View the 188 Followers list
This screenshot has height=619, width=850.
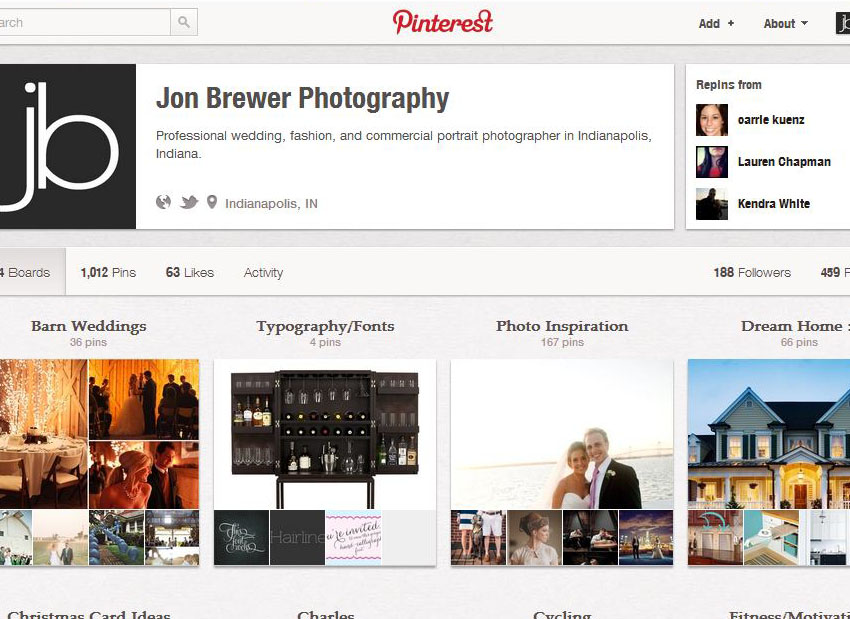coord(752,273)
